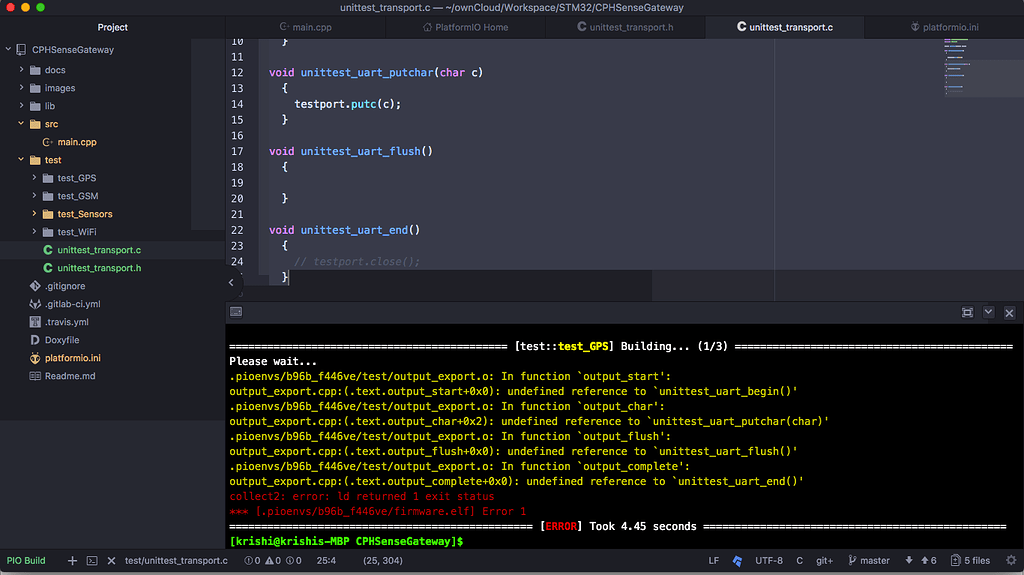
Task: Click the git push up-arrow with 6
Action: coord(929,561)
